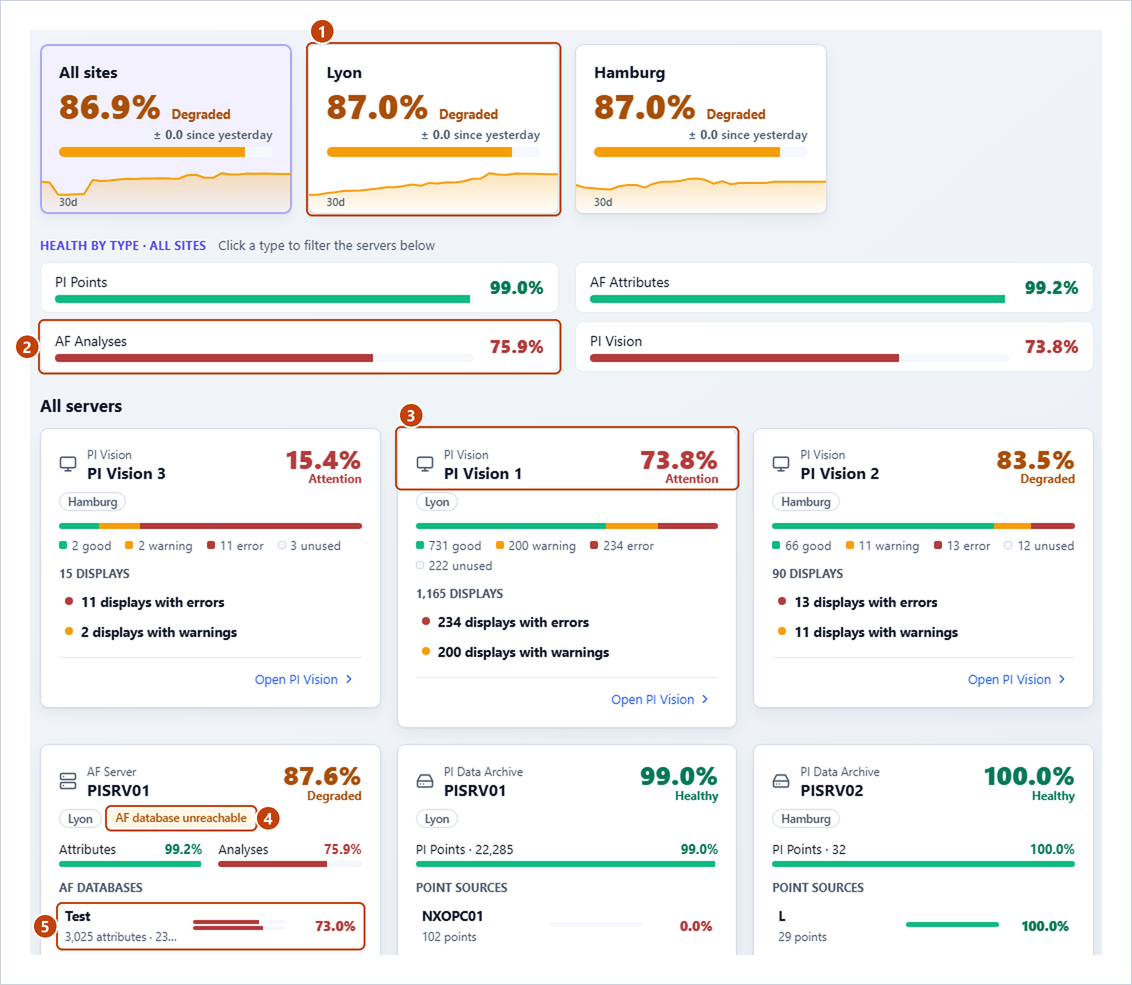This screenshot has width=1132, height=985.
Task: Click chevron arrow on PI Vision 2 link
Action: point(1062,680)
